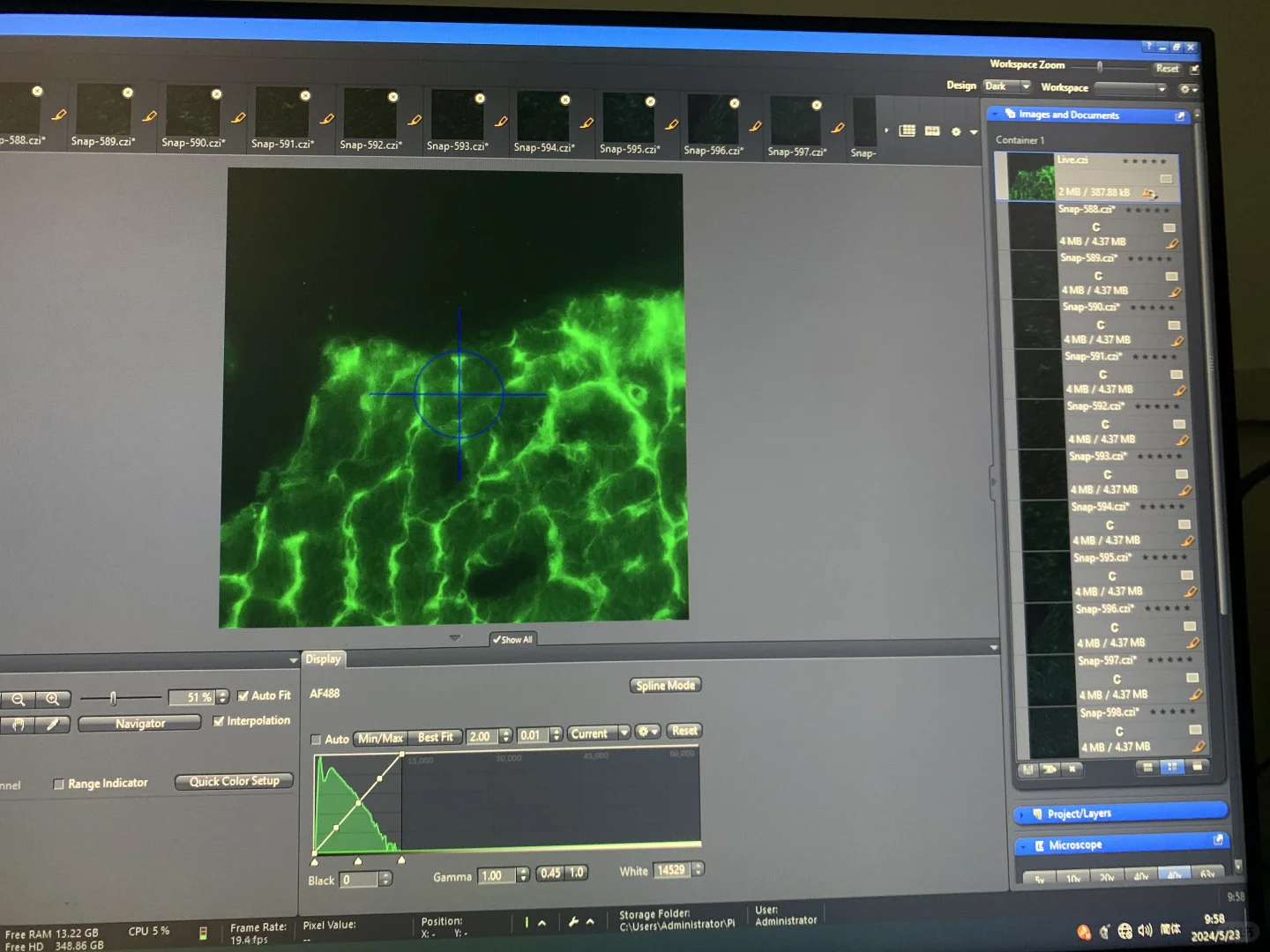Click the Windows volume speaker icon
The width and height of the screenshot is (1270, 952).
point(1145,930)
